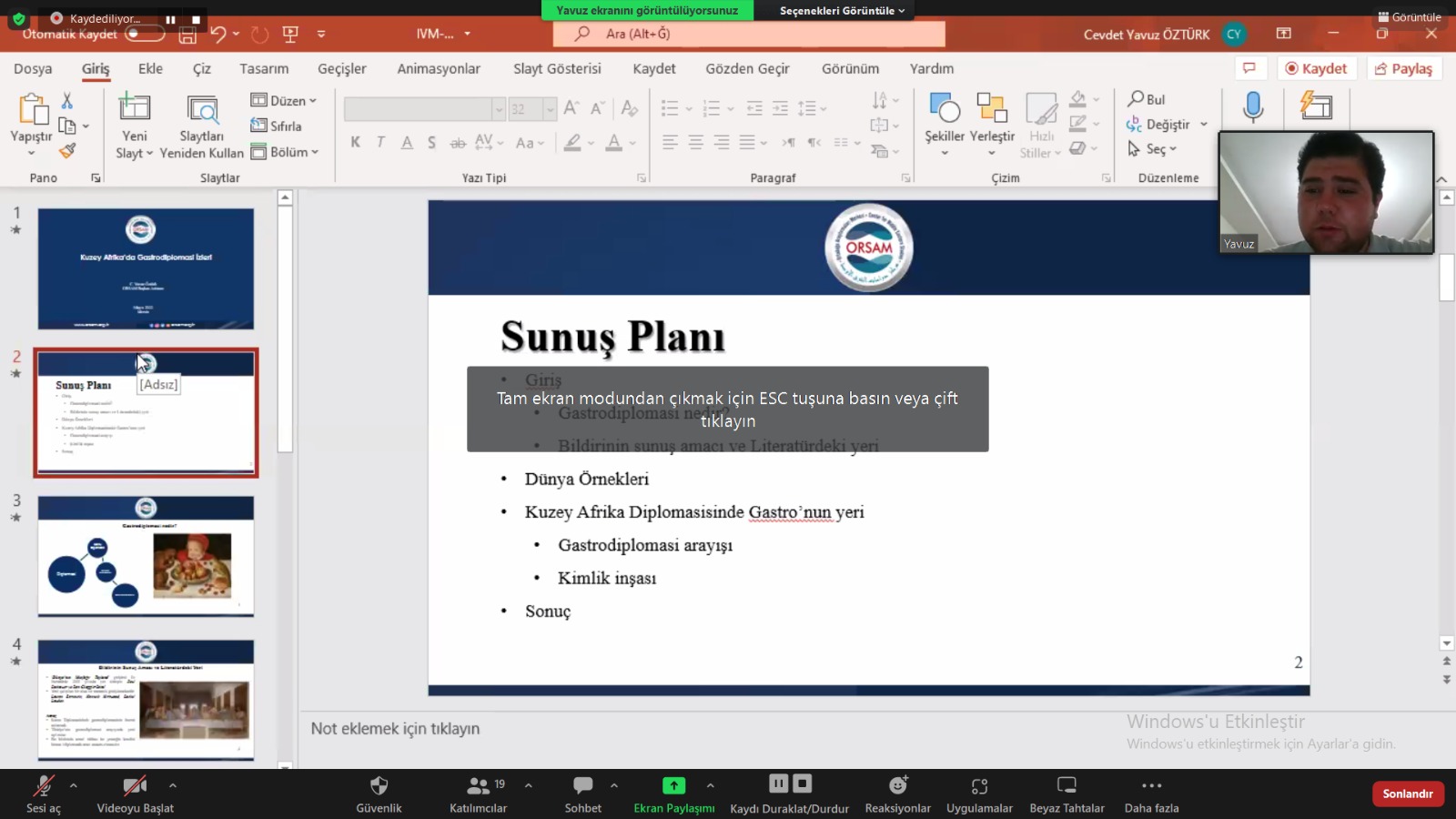Toggle Underline (A) formatting

pos(407,142)
